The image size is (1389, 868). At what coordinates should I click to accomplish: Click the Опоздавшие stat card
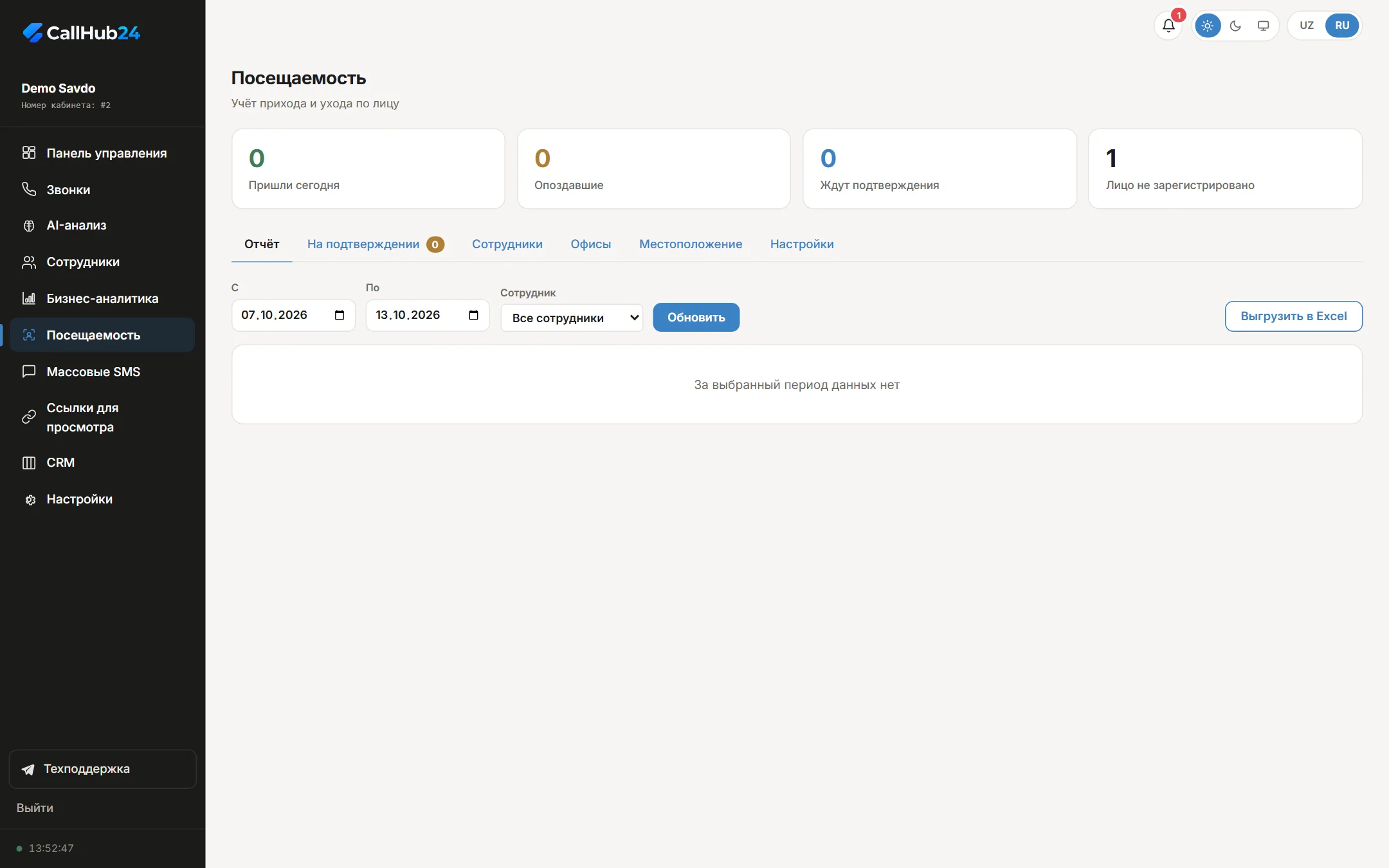654,168
